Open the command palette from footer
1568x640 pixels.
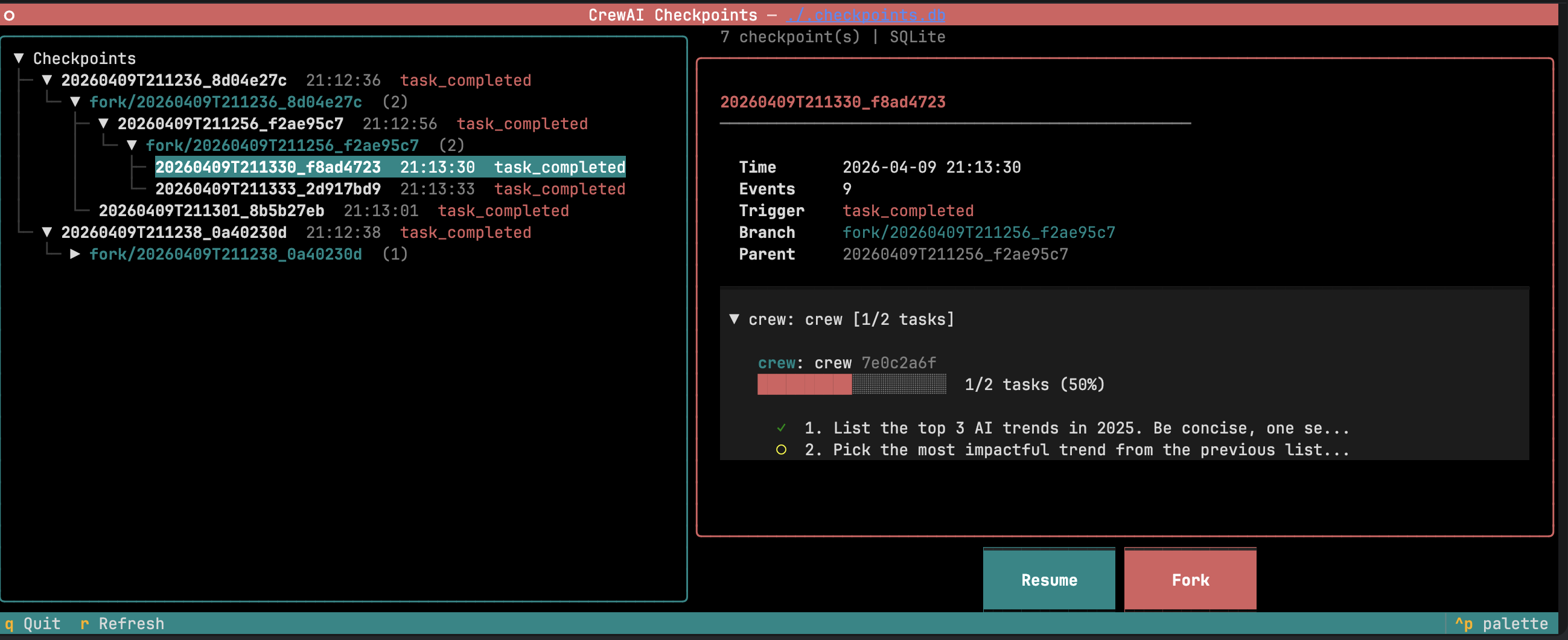[1501, 624]
